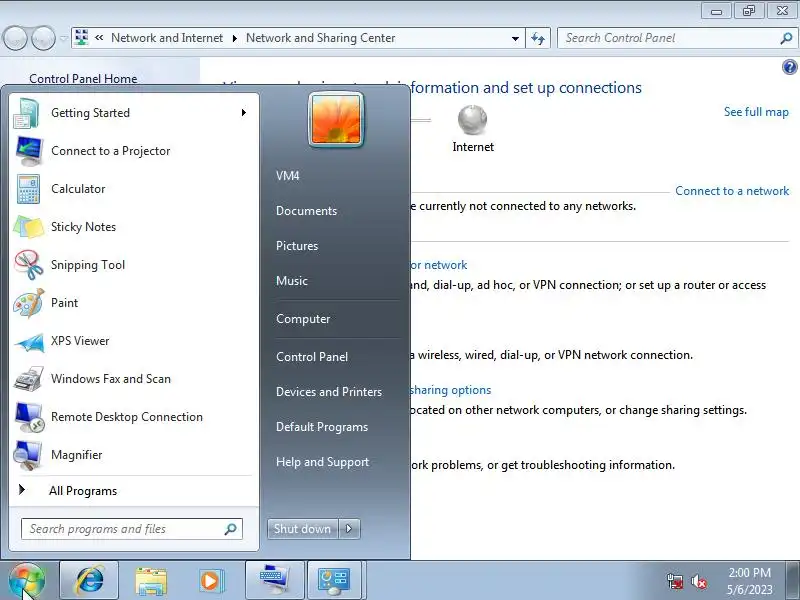Click the user account picture
Viewport: 800px width, 600px height.
pyautogui.click(x=336, y=119)
